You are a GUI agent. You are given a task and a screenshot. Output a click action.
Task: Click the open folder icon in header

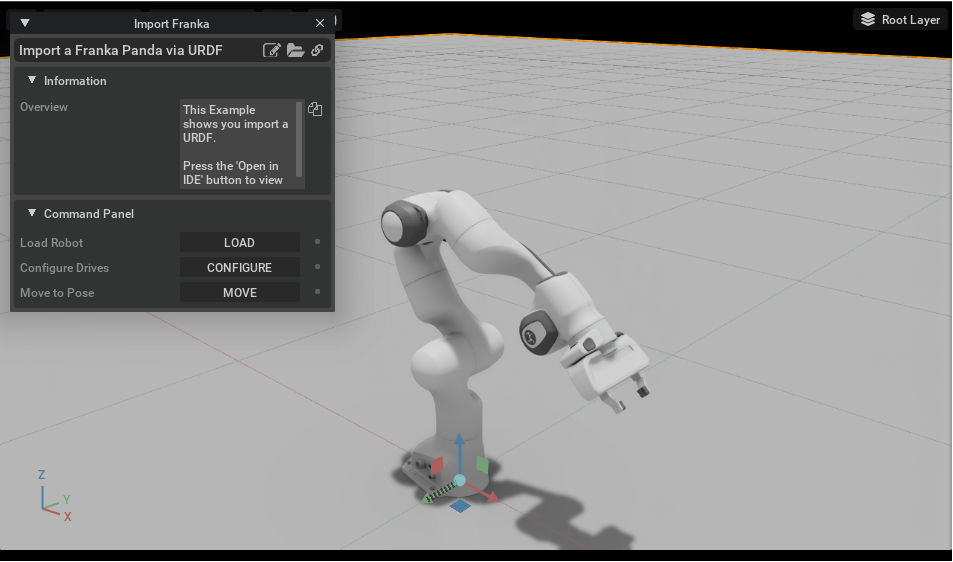click(x=295, y=50)
